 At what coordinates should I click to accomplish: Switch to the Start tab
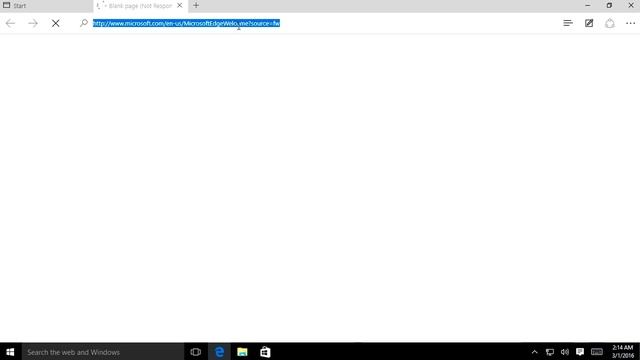tap(47, 6)
